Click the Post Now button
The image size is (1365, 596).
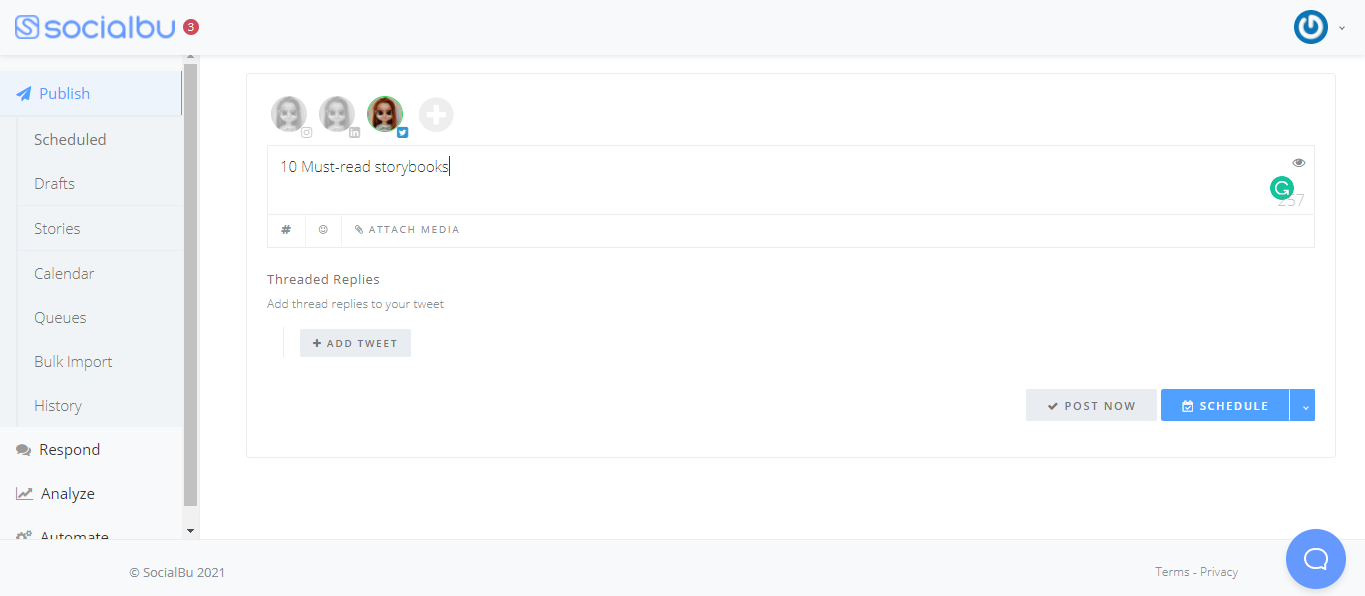(x=1091, y=405)
